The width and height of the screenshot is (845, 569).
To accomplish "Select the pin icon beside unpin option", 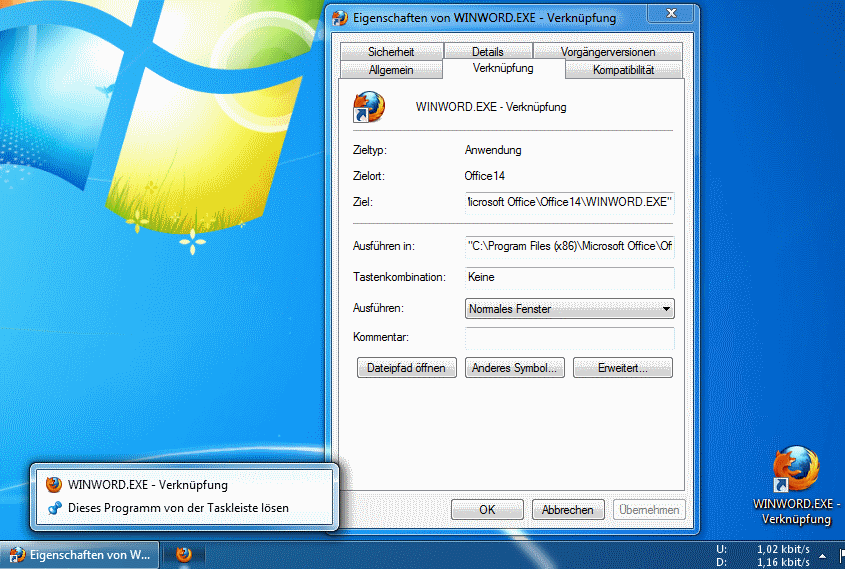I will [54, 508].
